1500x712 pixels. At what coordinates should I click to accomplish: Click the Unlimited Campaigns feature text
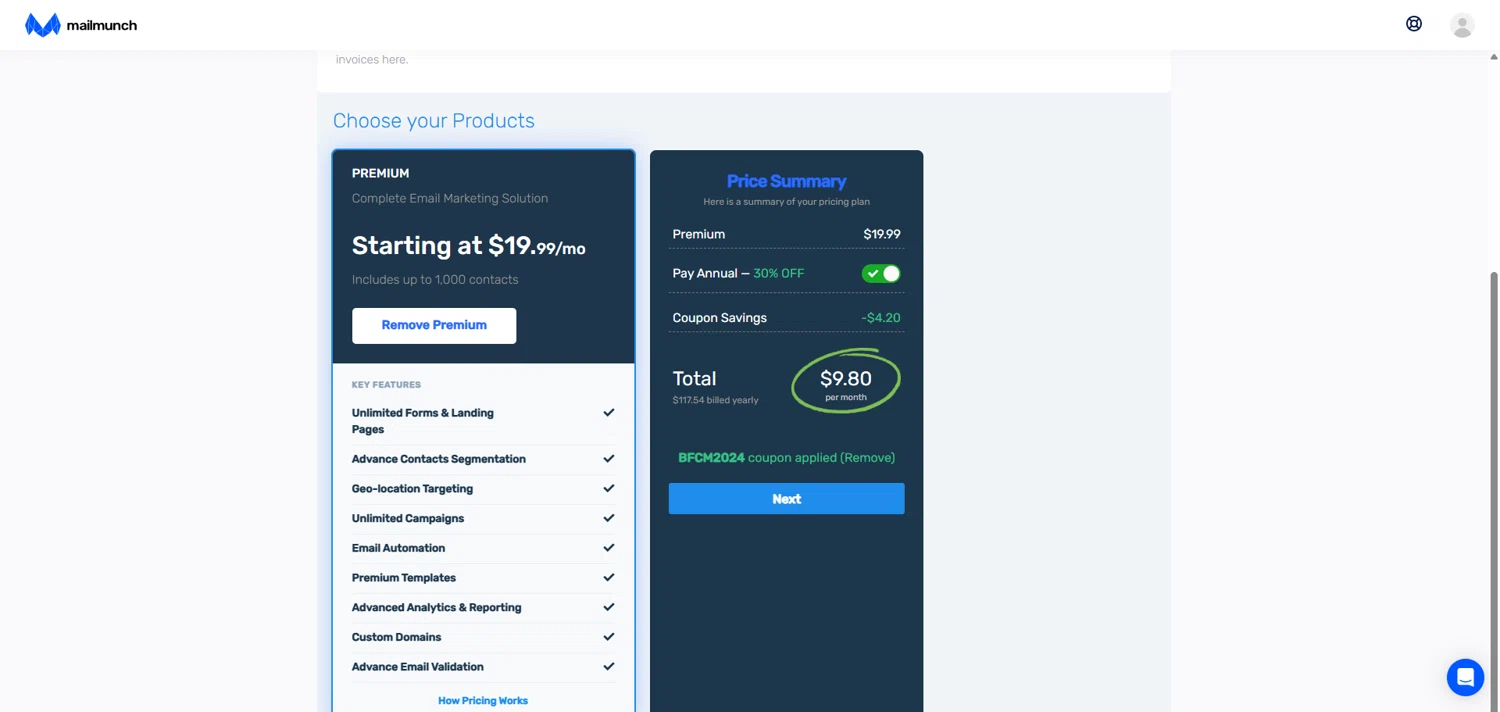(x=408, y=518)
